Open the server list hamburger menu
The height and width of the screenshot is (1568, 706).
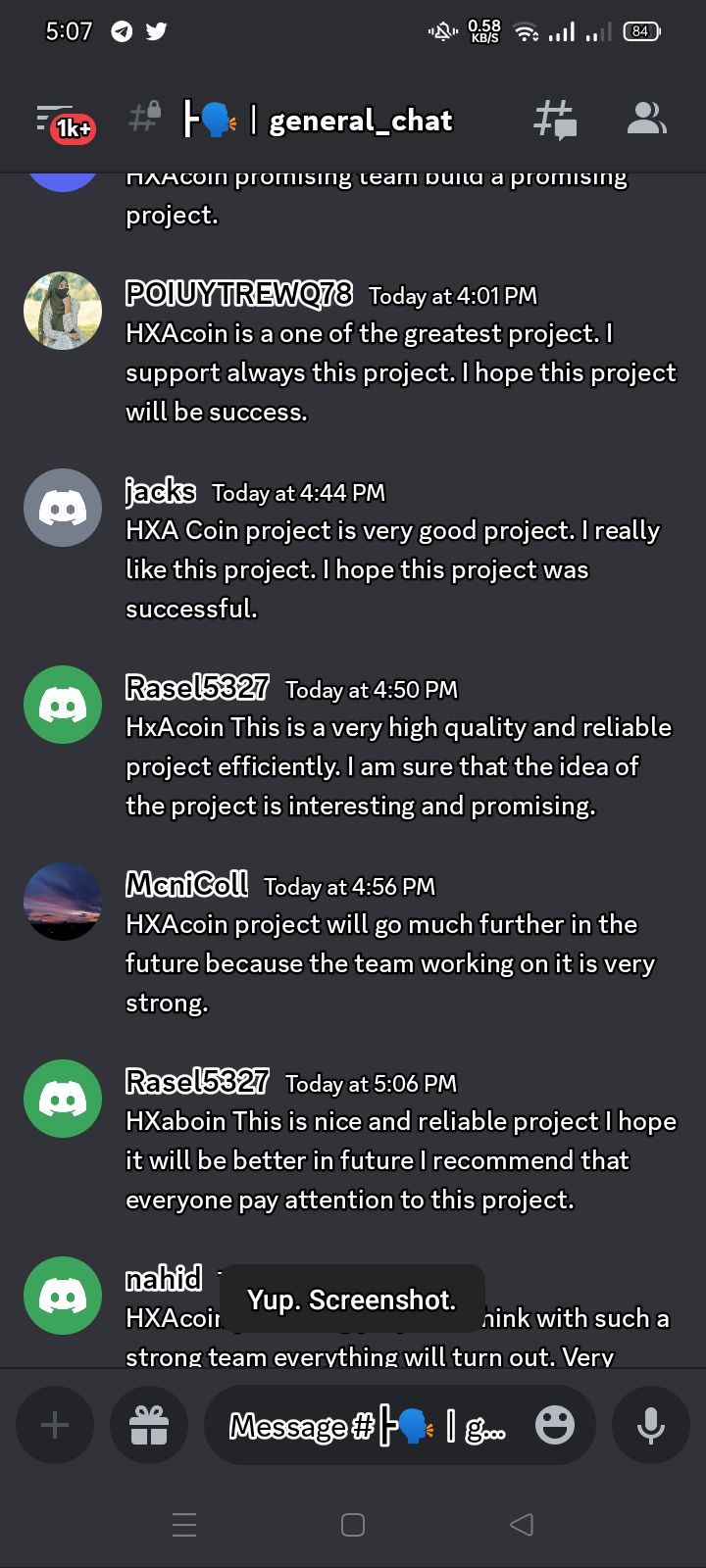(x=55, y=120)
